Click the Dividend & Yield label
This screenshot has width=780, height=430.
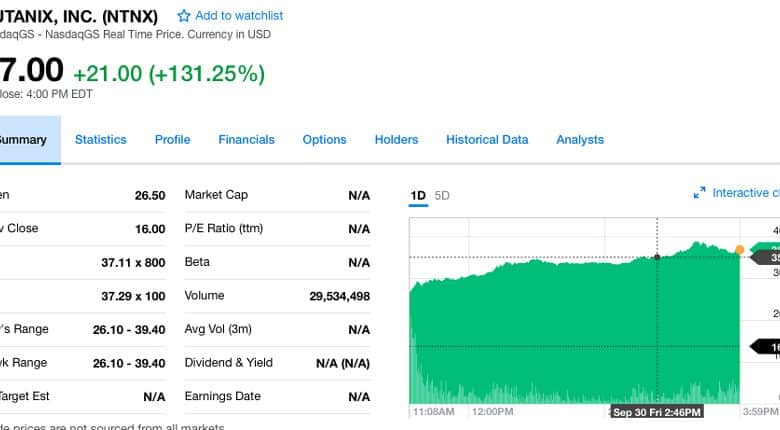click(228, 362)
